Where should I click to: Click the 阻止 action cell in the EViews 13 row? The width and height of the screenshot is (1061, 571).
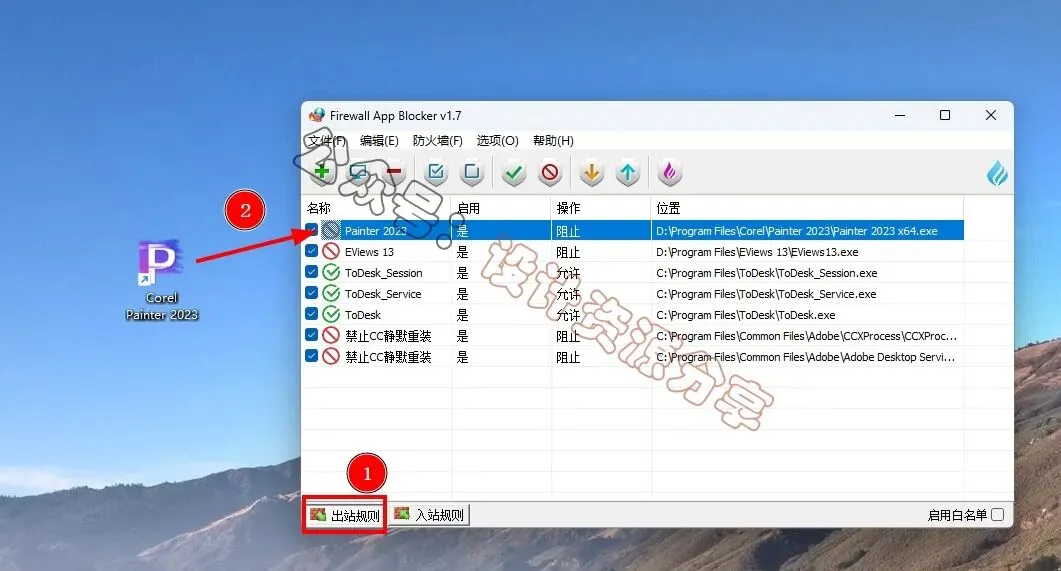[568, 252]
